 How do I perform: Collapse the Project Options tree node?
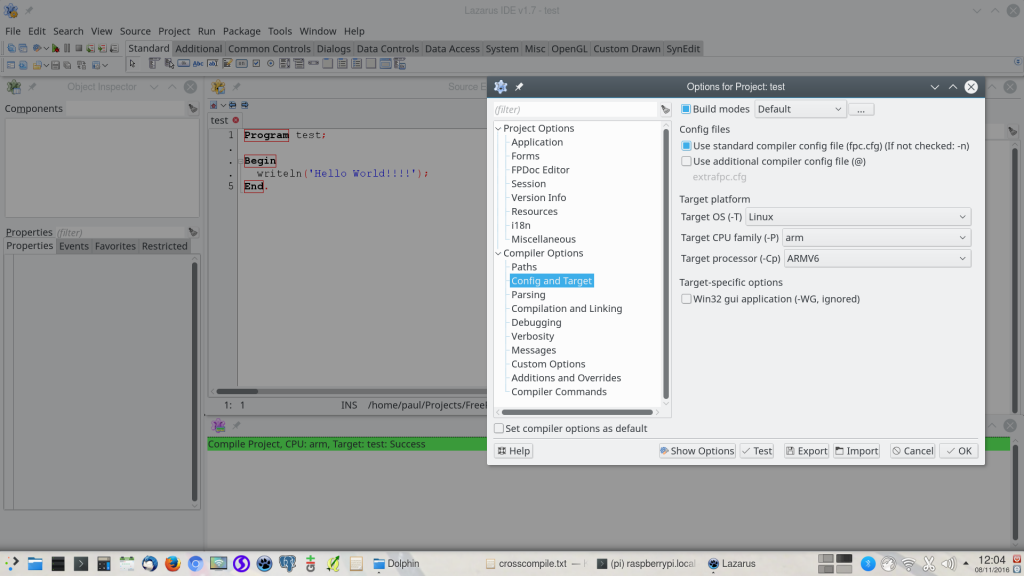tap(498, 129)
